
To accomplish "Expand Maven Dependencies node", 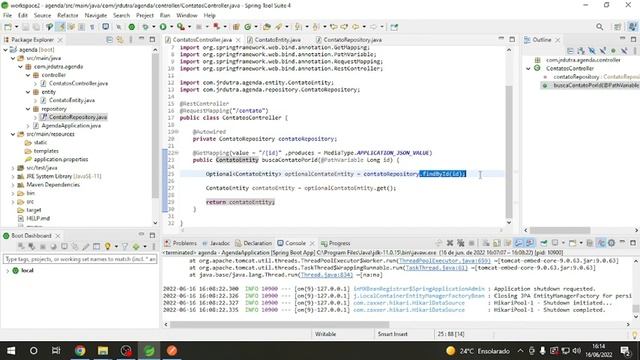I will click(13, 185).
